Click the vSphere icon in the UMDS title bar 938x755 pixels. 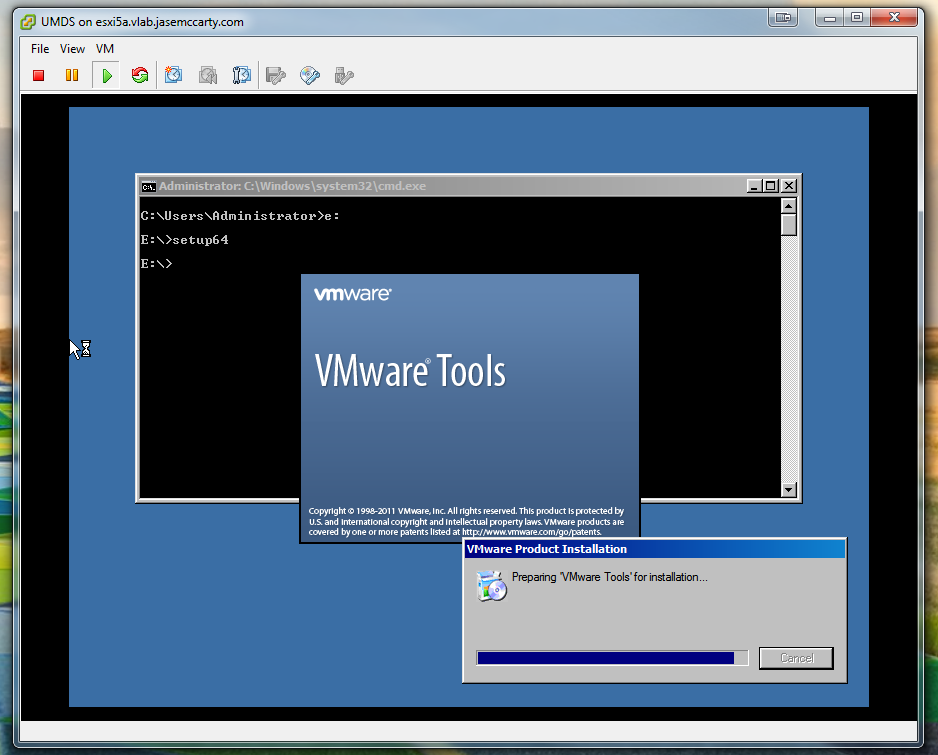28,22
